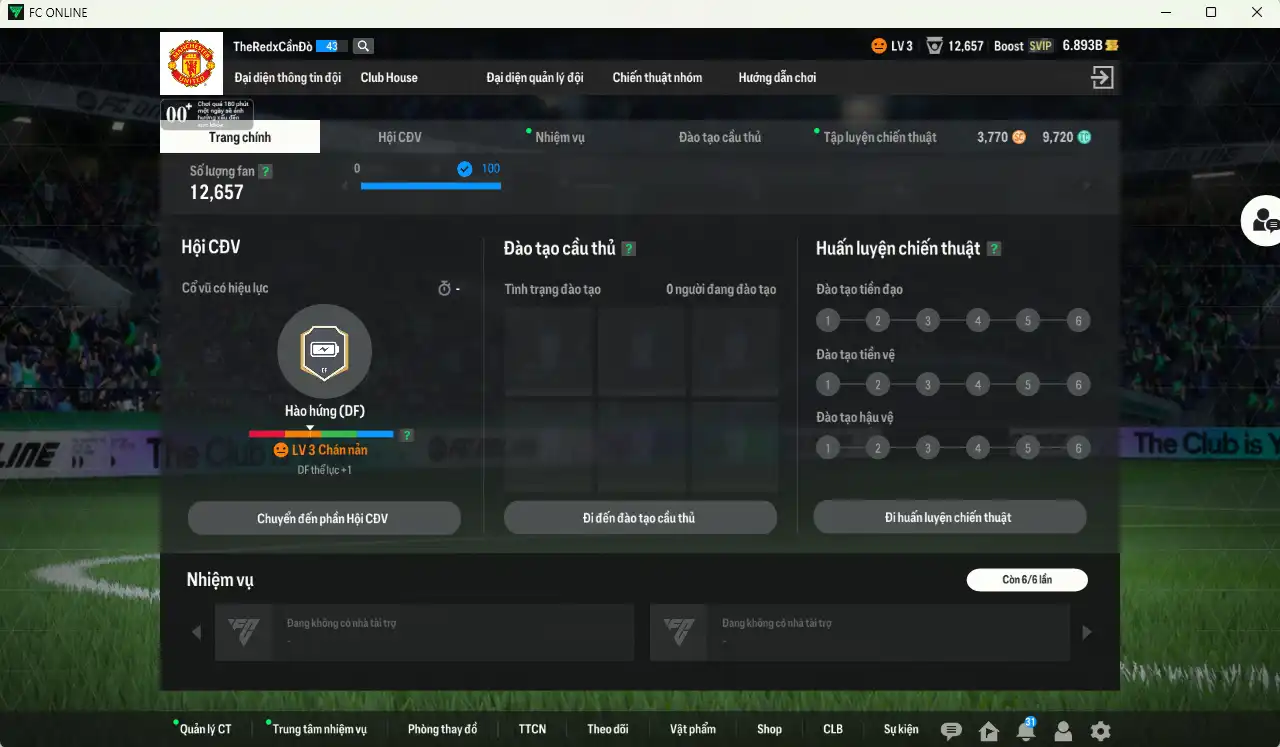Open Hướng dẫn chơi menu item
The image size is (1280, 747).
[x=777, y=77]
